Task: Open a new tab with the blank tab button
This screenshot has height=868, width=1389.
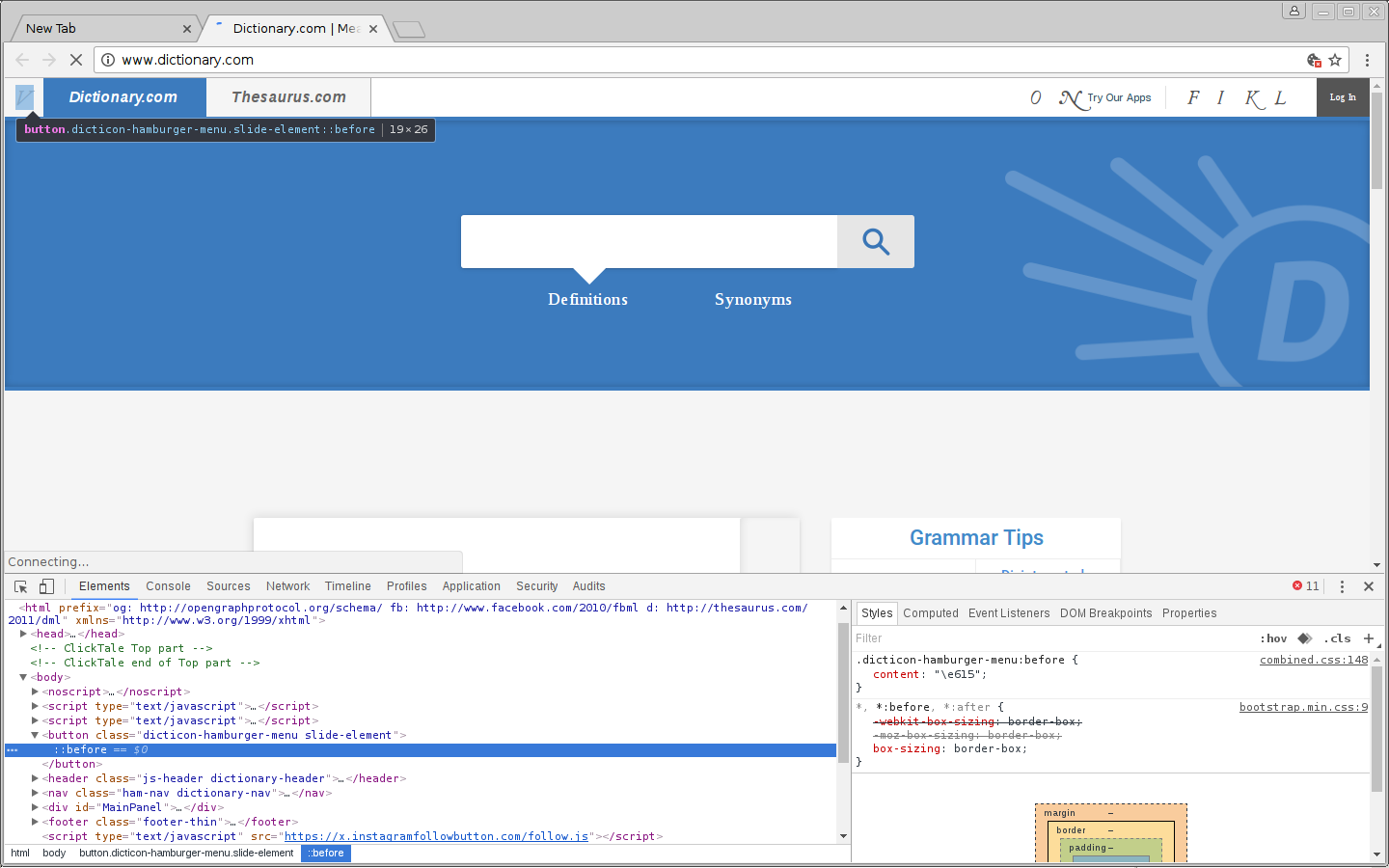Action: click(x=409, y=30)
